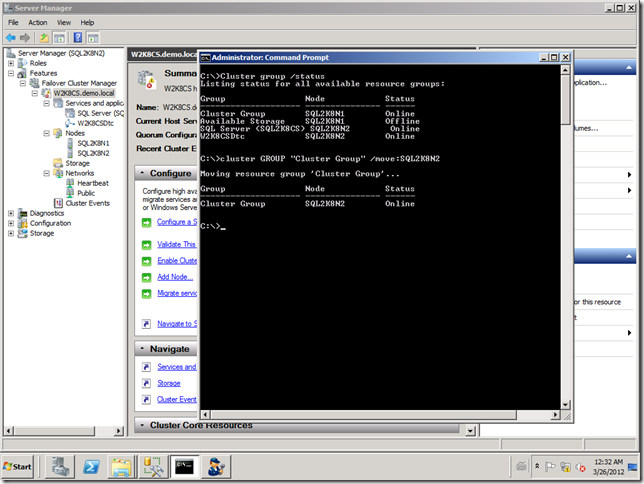Select node SQL2K8N1 in tree
644x484 pixels.
click(x=93, y=143)
